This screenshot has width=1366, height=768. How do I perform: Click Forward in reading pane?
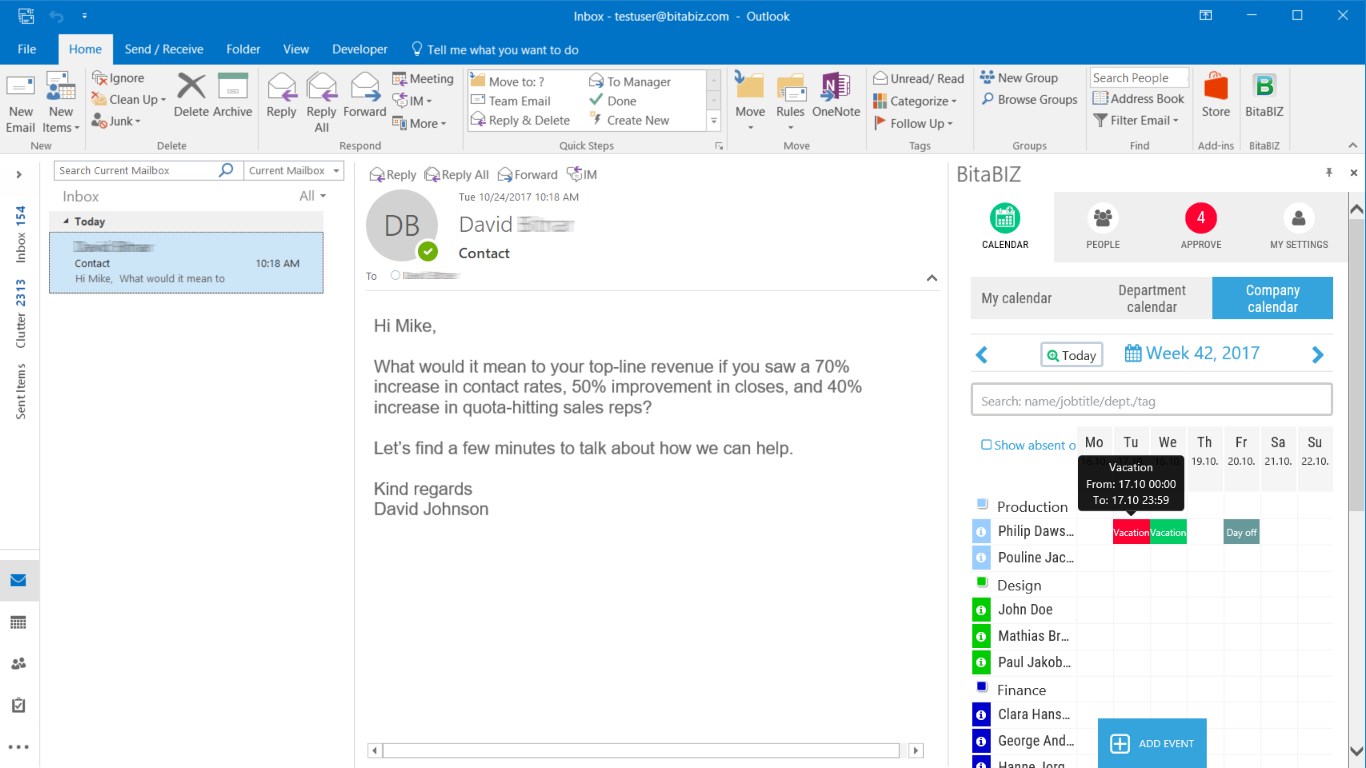tap(527, 175)
